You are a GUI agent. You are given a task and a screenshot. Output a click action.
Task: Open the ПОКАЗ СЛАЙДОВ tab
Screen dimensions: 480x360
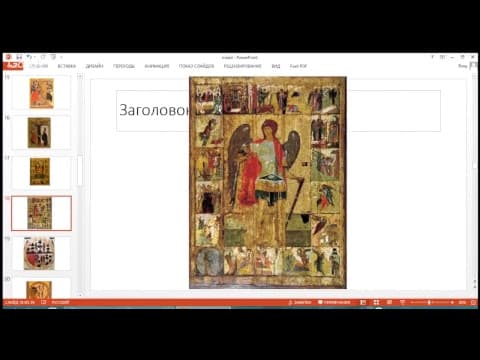tap(196, 66)
